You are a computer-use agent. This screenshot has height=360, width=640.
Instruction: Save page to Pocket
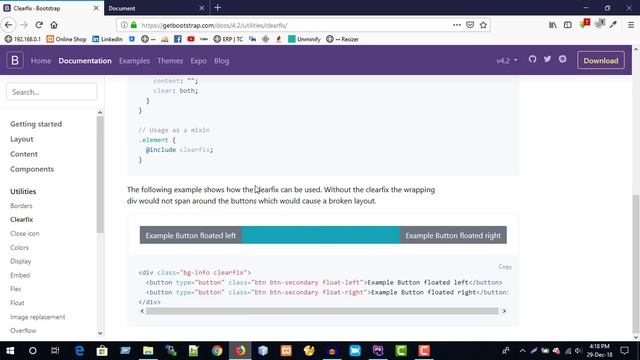point(470,25)
